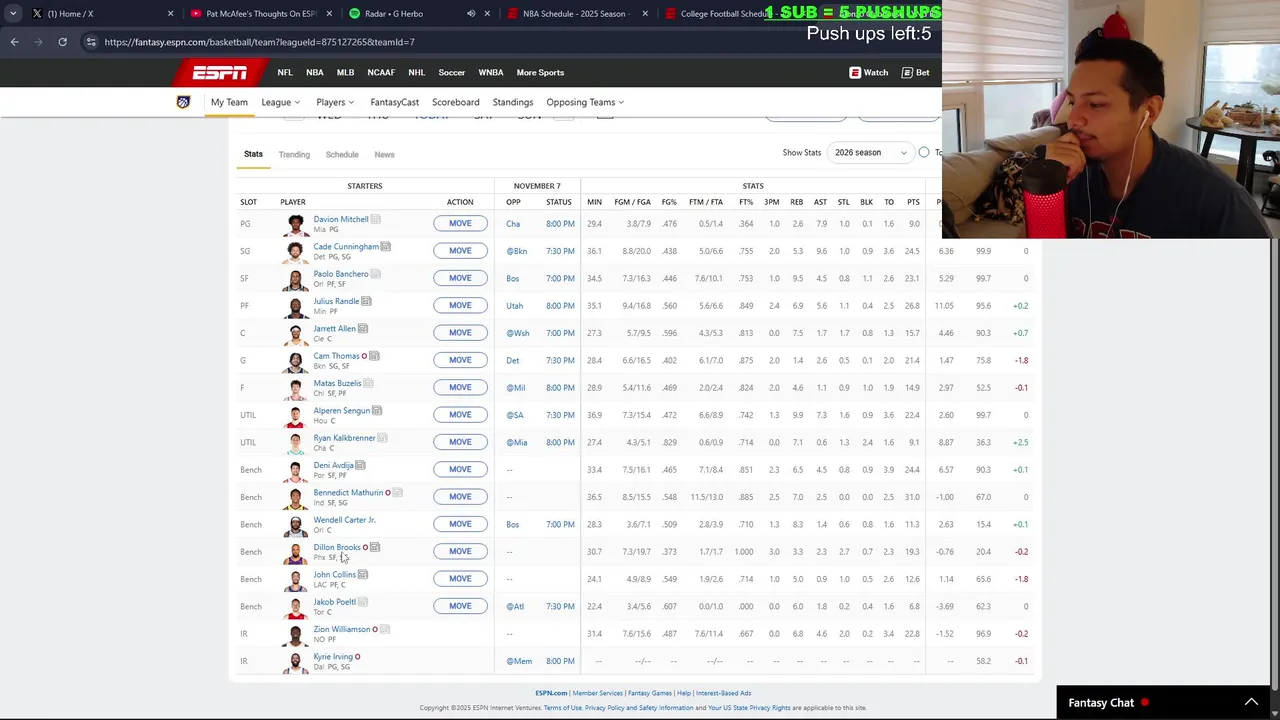Open WNBA in ESPN top navigation
Viewport: 1280px width, 720px height.
pyautogui.click(x=491, y=72)
